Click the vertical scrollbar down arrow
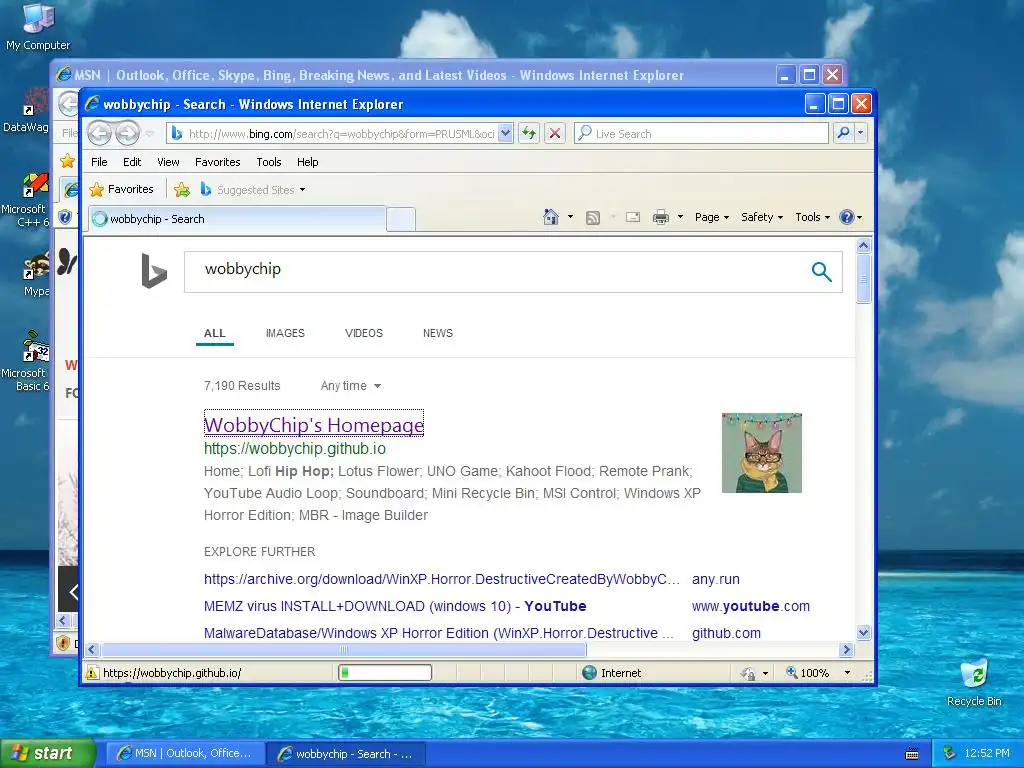Viewport: 1024px width, 768px height. tap(863, 632)
